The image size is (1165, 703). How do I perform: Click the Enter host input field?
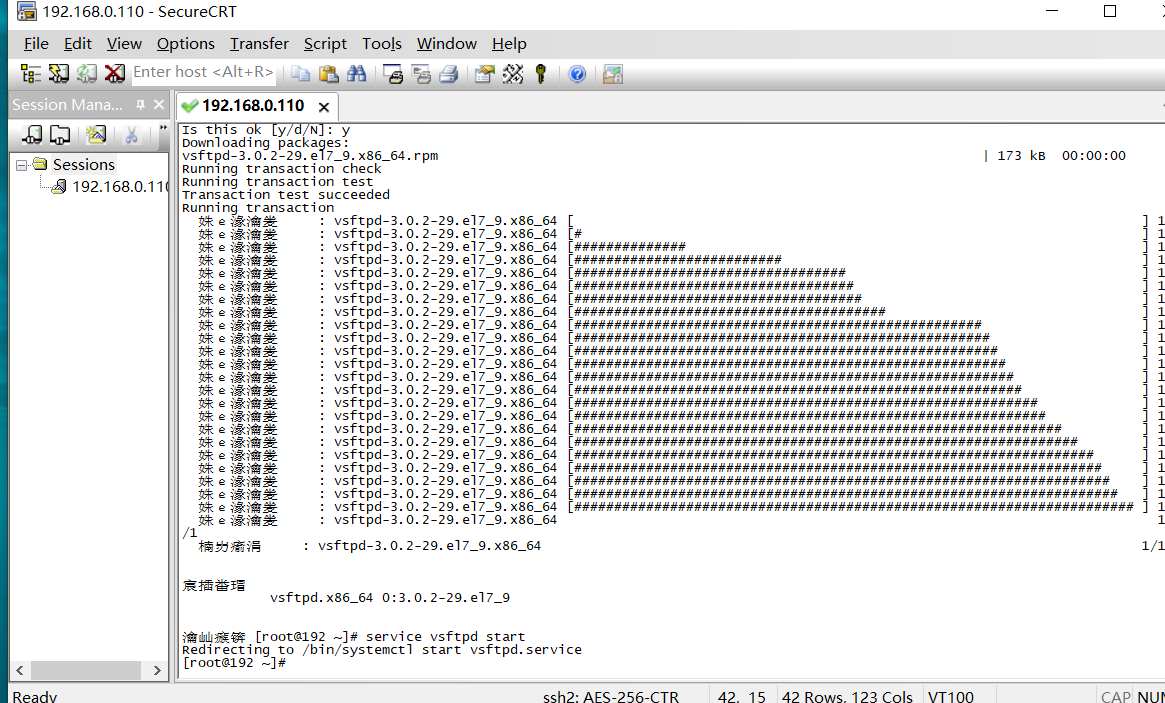click(x=204, y=72)
